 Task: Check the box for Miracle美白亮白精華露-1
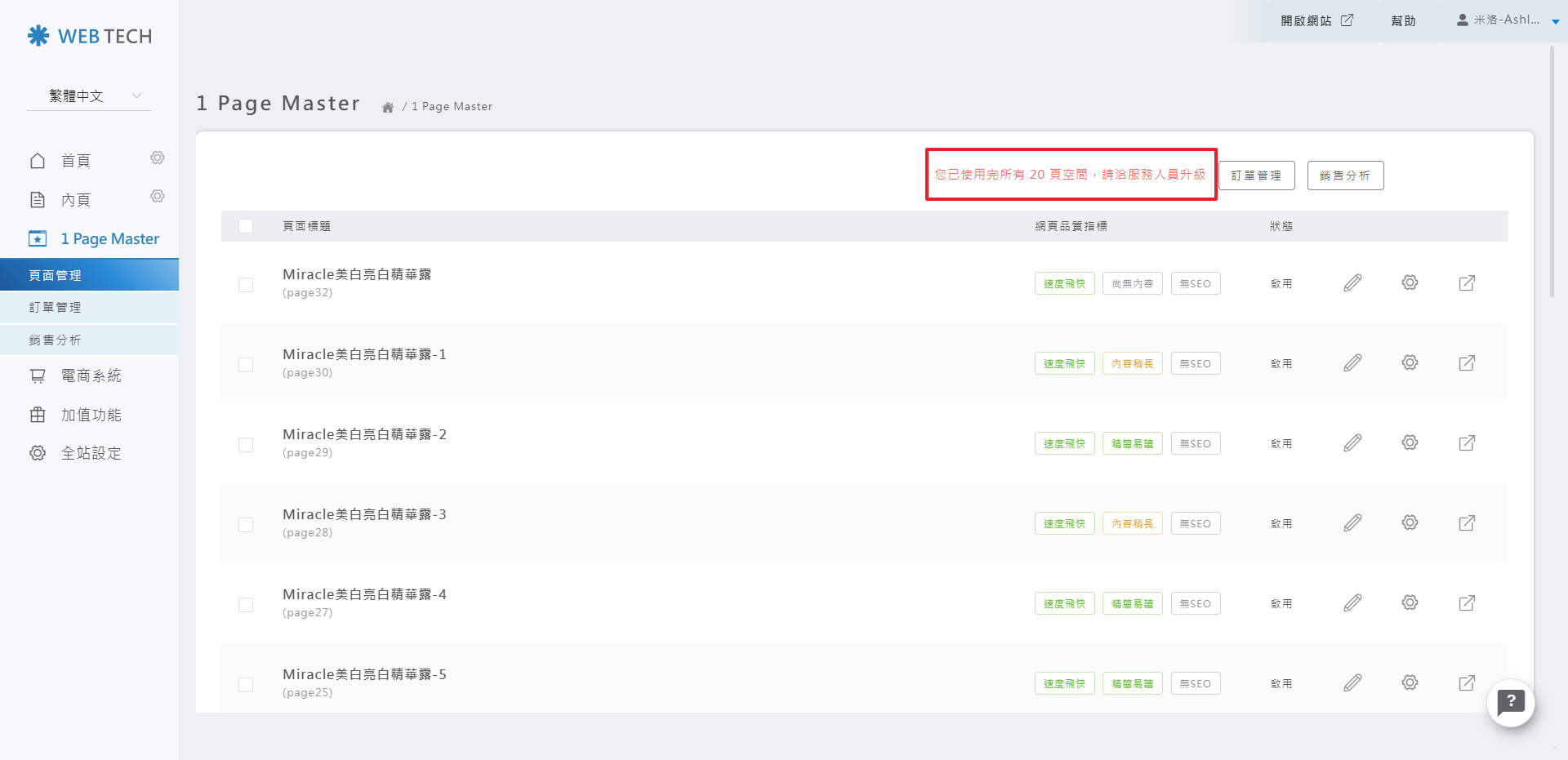tap(246, 365)
